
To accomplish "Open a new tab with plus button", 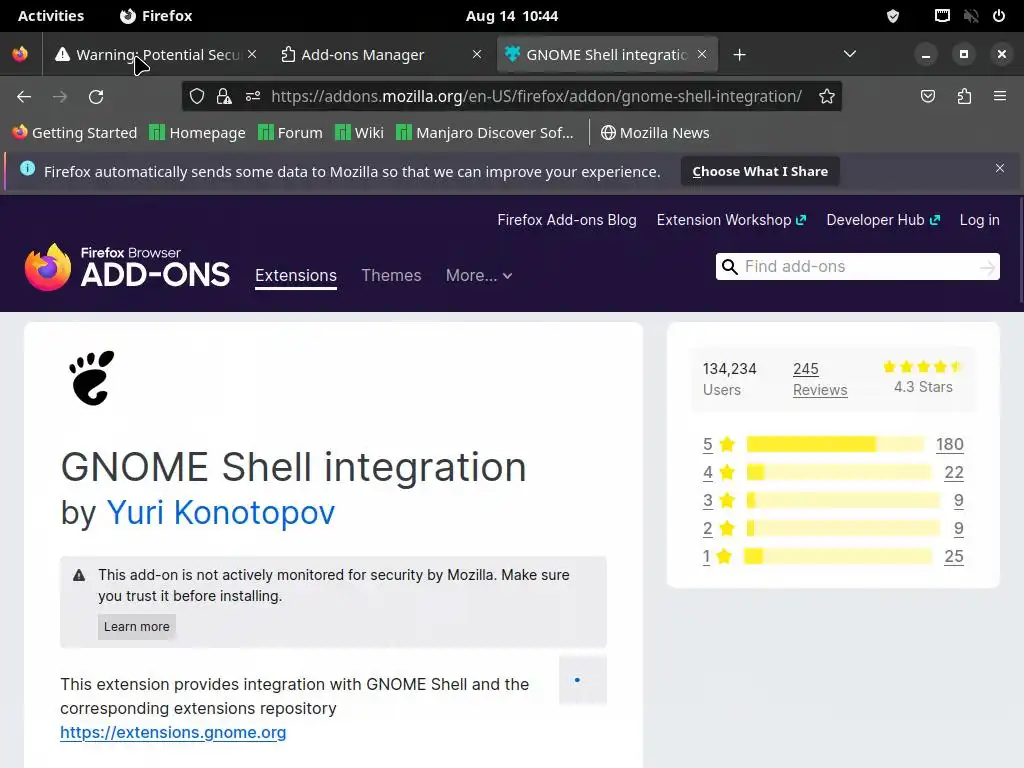I will pyautogui.click(x=739, y=55).
